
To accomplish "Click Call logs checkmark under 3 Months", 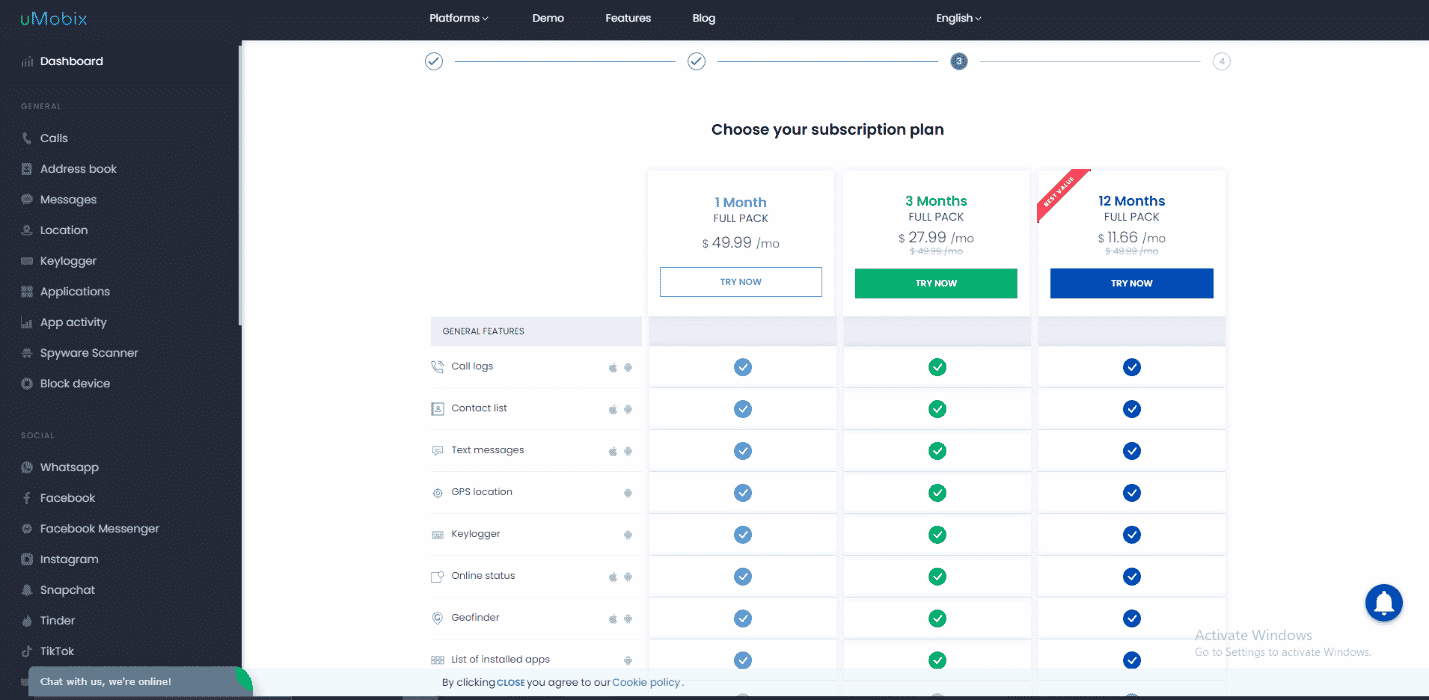I will pyautogui.click(x=937, y=367).
